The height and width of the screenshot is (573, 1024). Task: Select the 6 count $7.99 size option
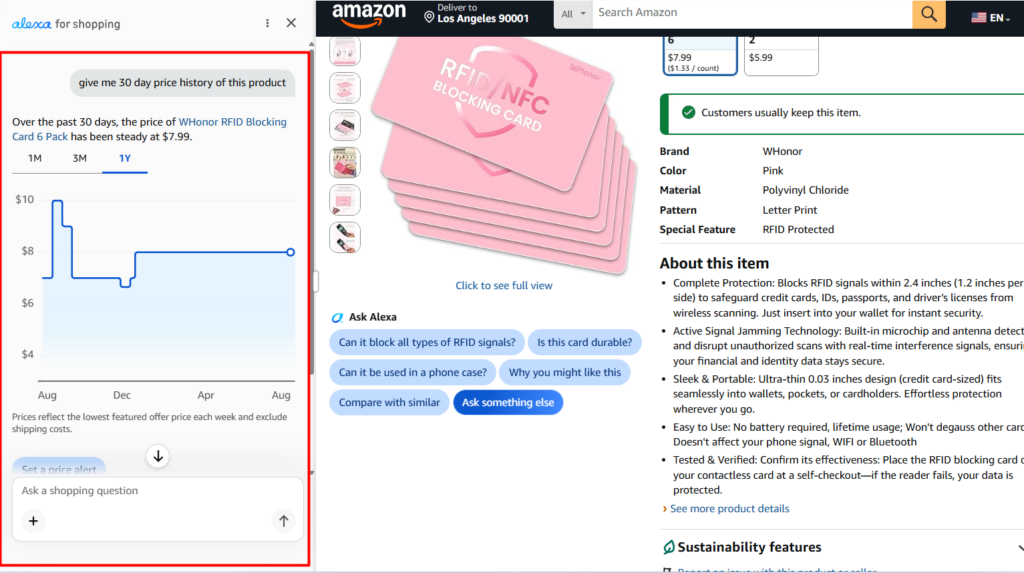(700, 56)
